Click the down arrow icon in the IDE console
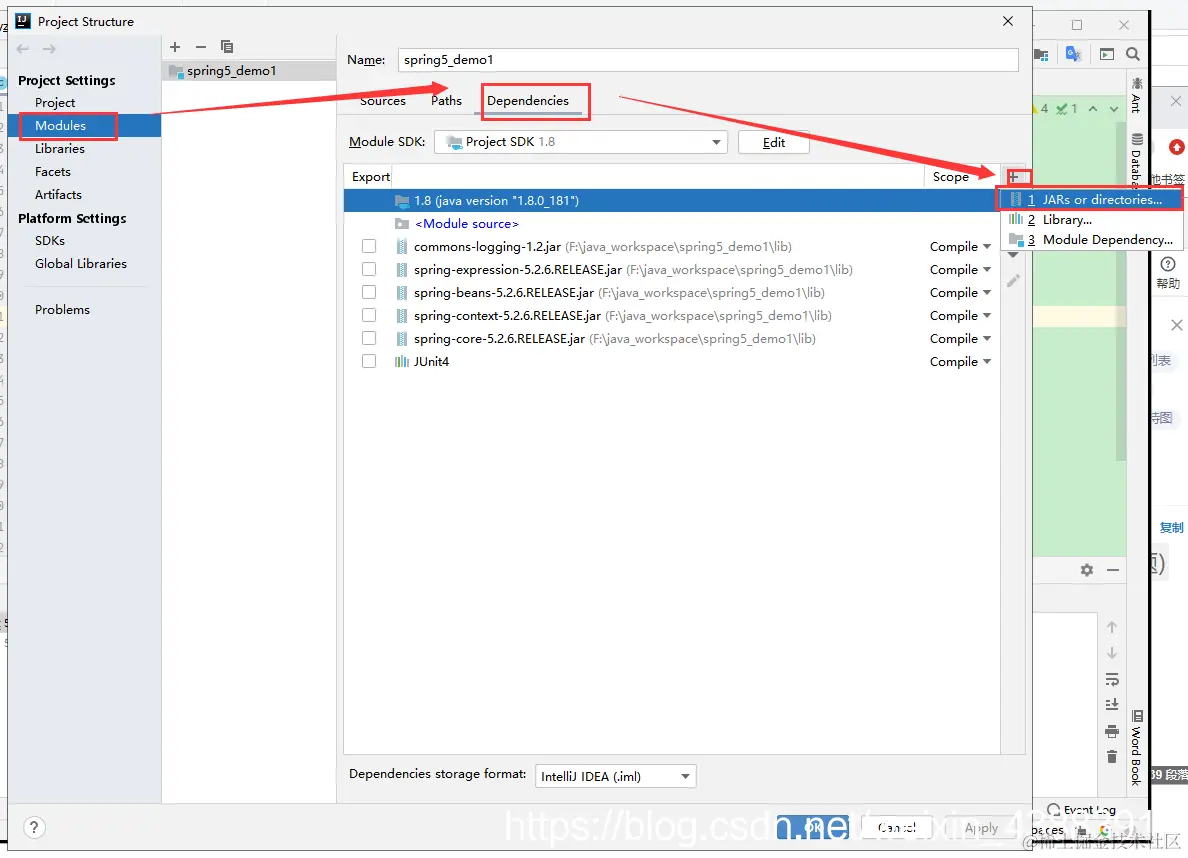Image resolution: width=1188 pixels, height=858 pixels. pos(1111,653)
